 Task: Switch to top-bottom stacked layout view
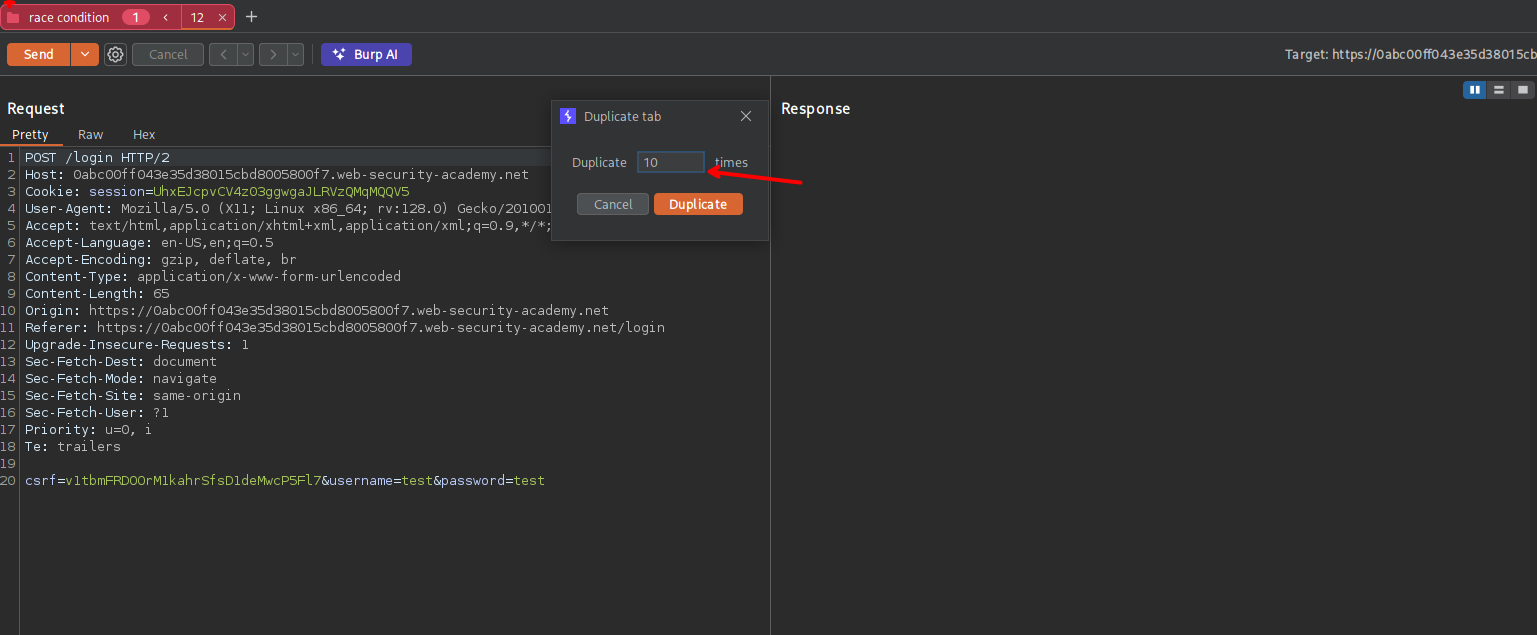click(1498, 90)
